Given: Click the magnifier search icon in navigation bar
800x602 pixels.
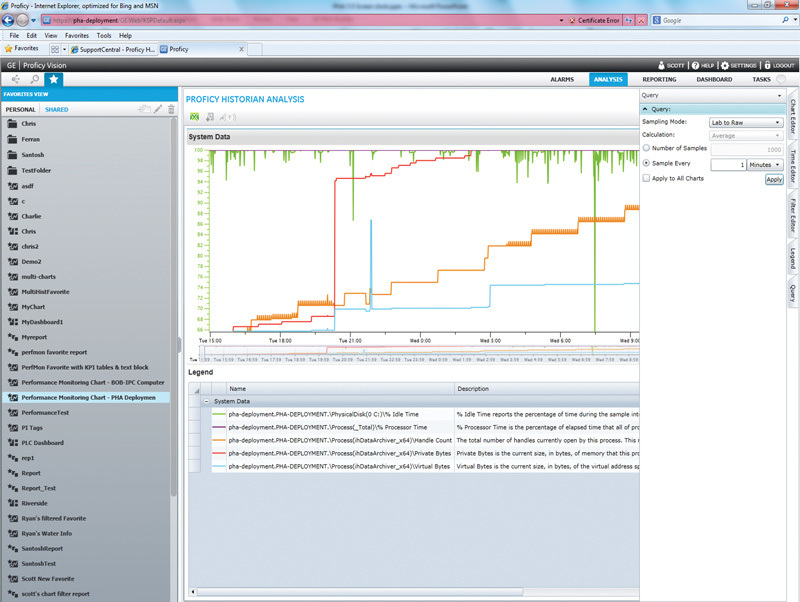Looking at the screenshot, I should point(35,79).
